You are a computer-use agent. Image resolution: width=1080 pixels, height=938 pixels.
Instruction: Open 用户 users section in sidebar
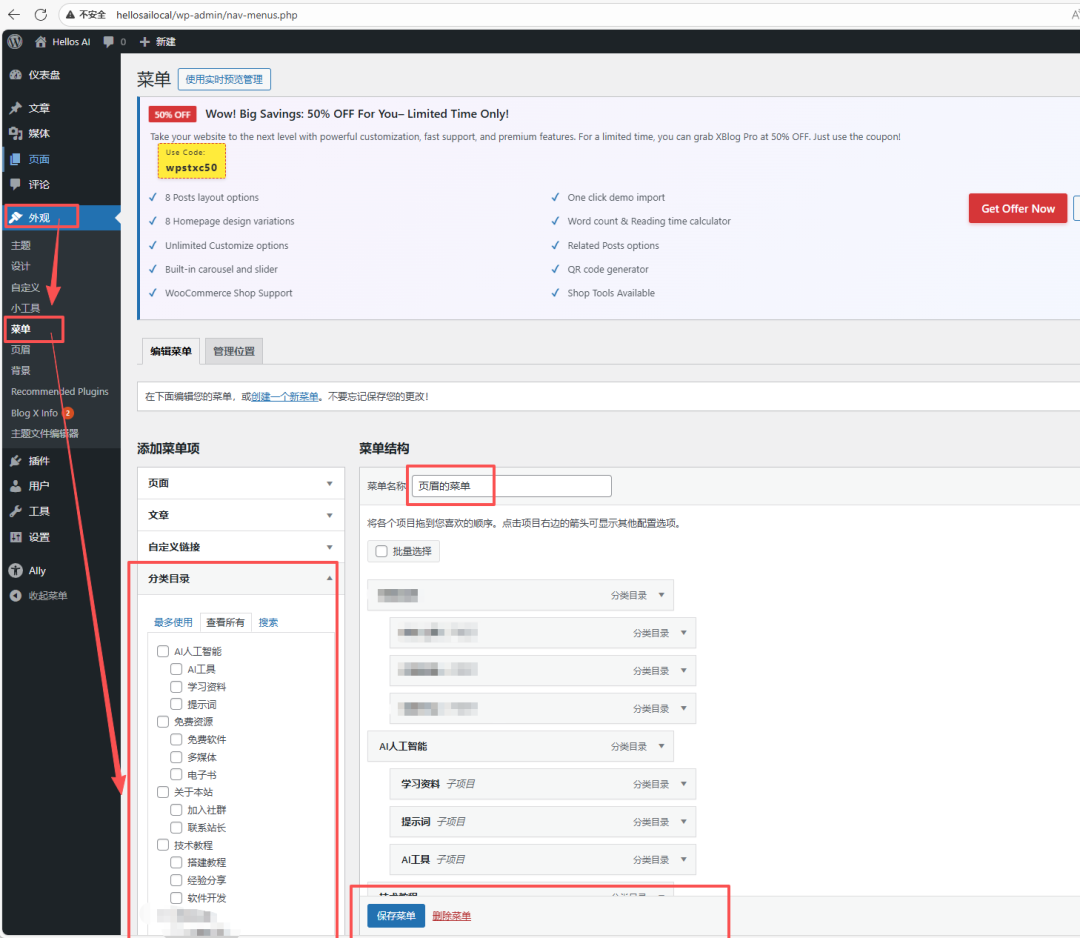click(x=39, y=486)
